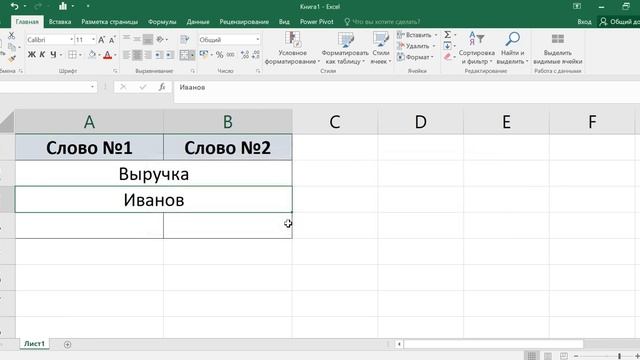Image resolution: width=640 pixels, height=360 pixels.
Task: Apply Percent style with % icon
Action: pos(220,55)
